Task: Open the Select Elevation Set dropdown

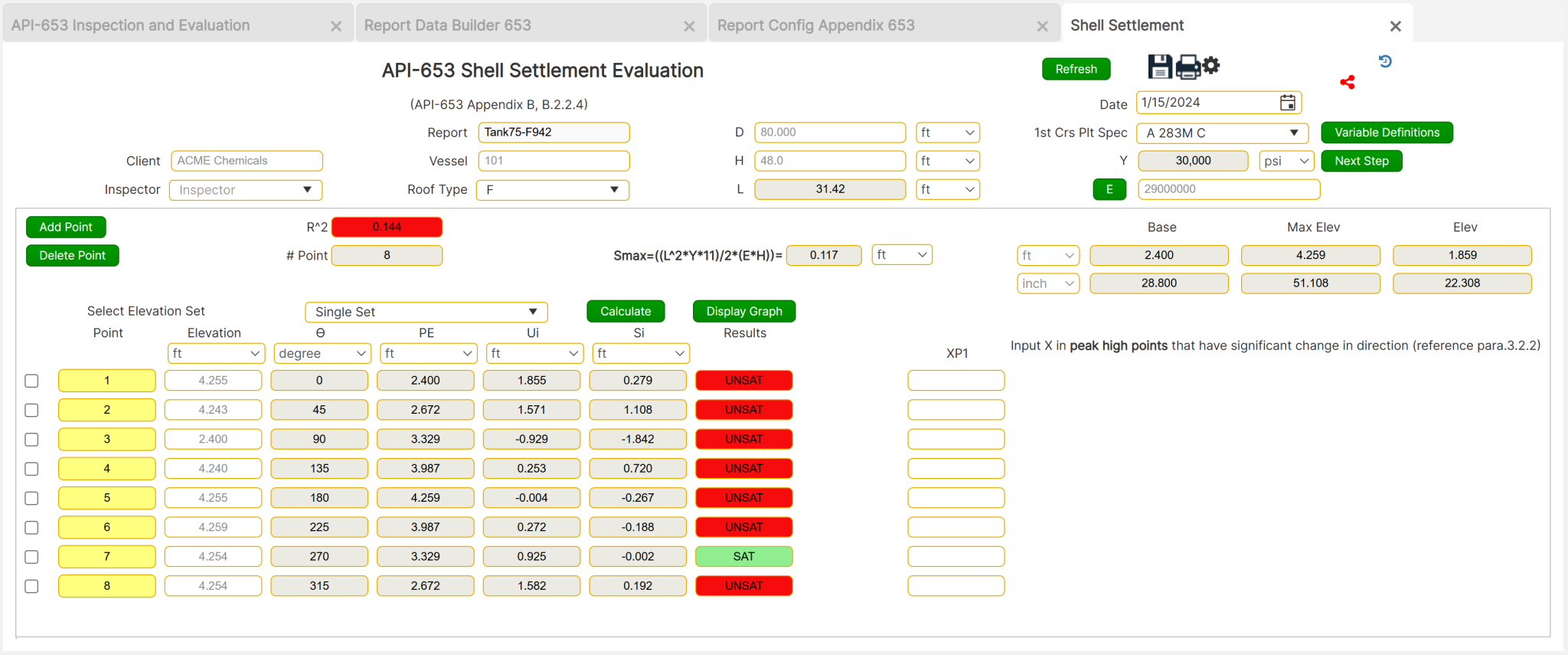Action: (x=426, y=312)
